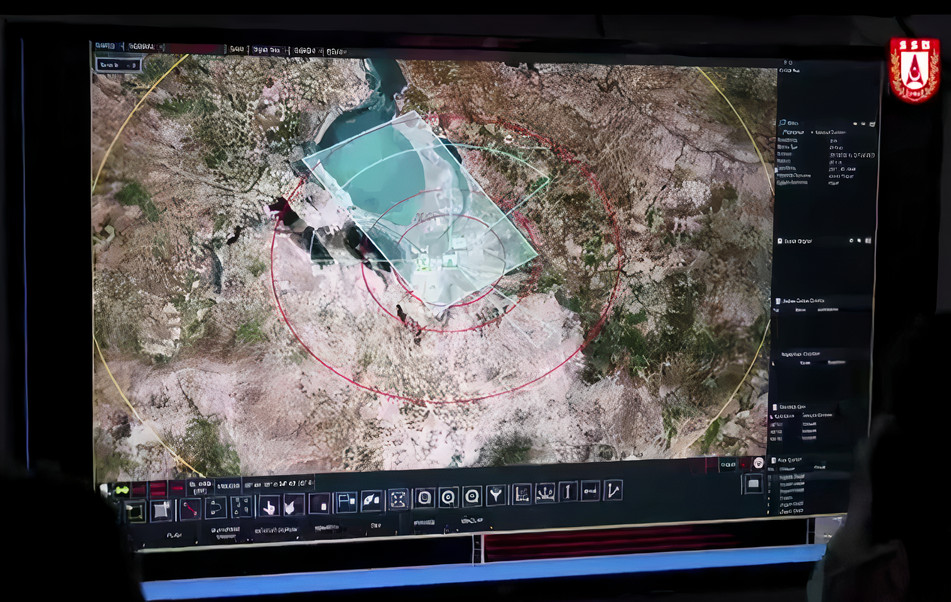The width and height of the screenshot is (951, 602).
Task: Click the green indicator in bottom-left status bar
Action: (x=122, y=490)
